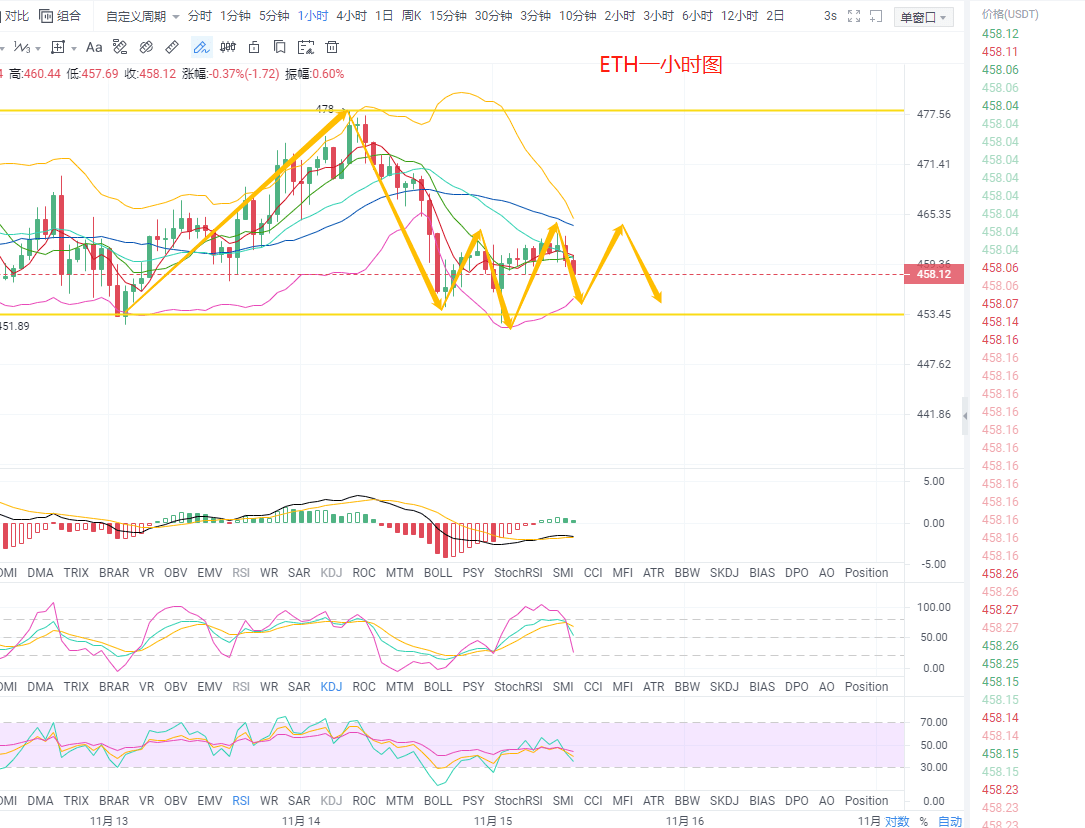Screen dimensions: 1085x828
Task: Select the 2小时 timeframe
Action: pyautogui.click(x=619, y=16)
